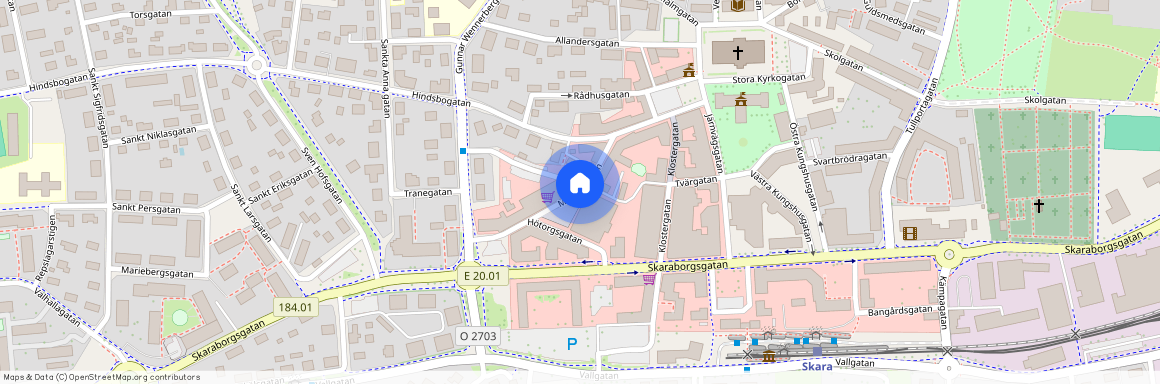The height and width of the screenshot is (384, 1160).
Task: Click the blue parking P symbol
Action: tap(571, 343)
